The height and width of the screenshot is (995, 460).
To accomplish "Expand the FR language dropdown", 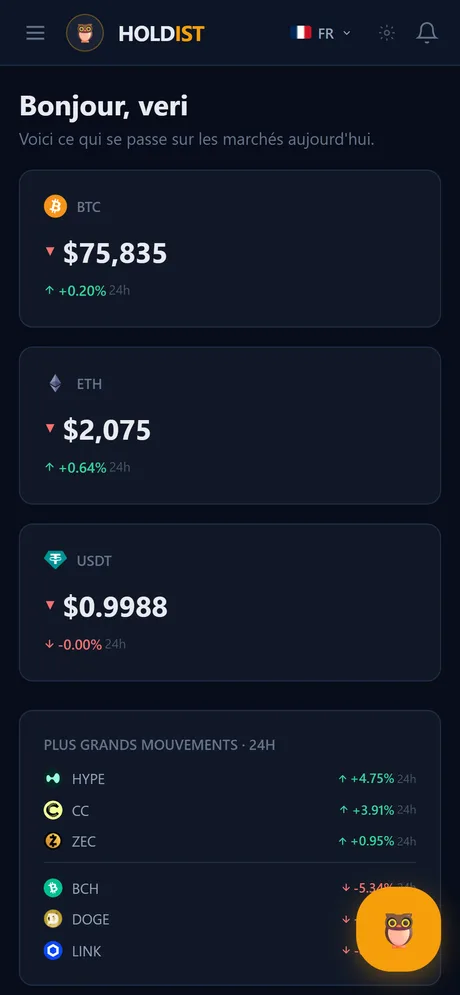I will [x=320, y=33].
